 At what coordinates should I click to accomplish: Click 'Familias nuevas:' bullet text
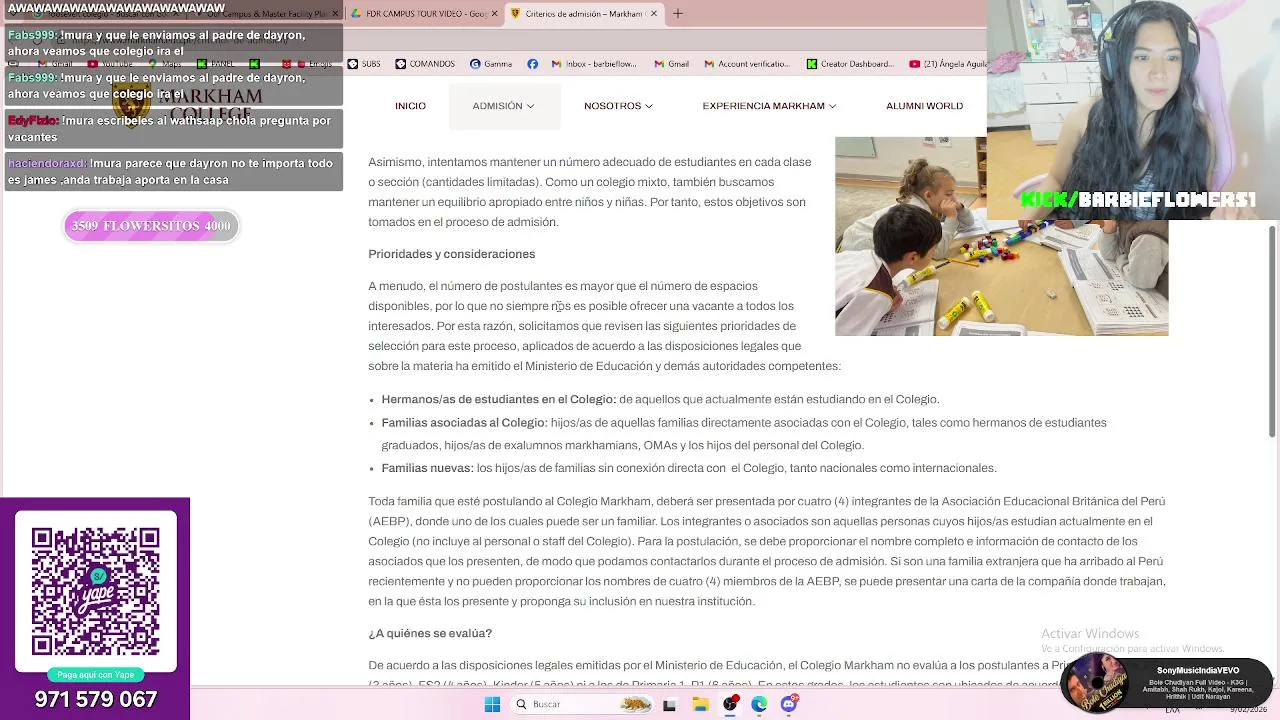[427, 468]
